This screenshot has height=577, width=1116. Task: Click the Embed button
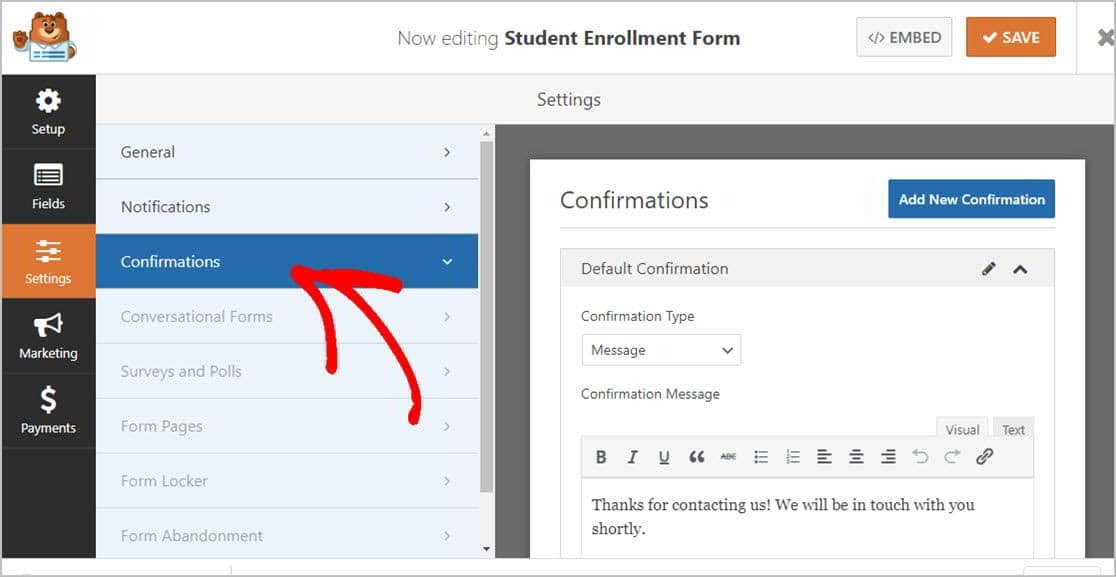click(904, 37)
